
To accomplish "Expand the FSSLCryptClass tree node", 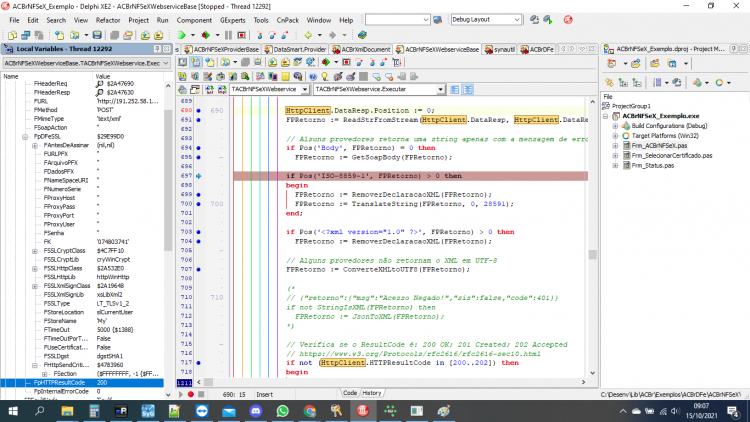I will click(x=35, y=251).
